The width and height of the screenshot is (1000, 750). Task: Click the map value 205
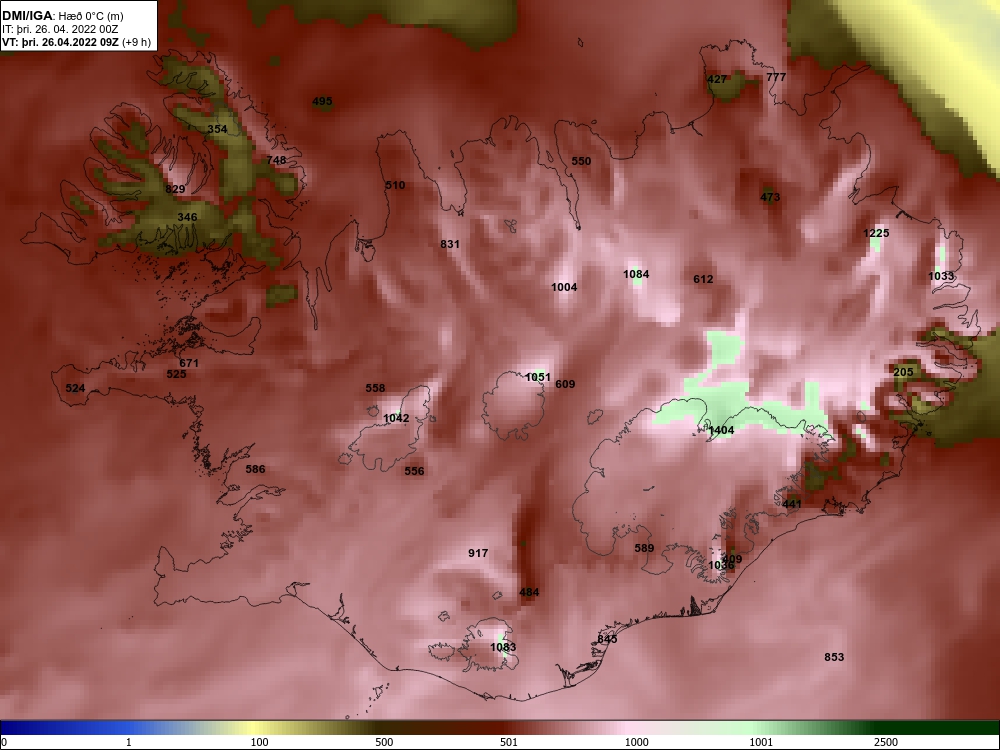click(x=903, y=372)
